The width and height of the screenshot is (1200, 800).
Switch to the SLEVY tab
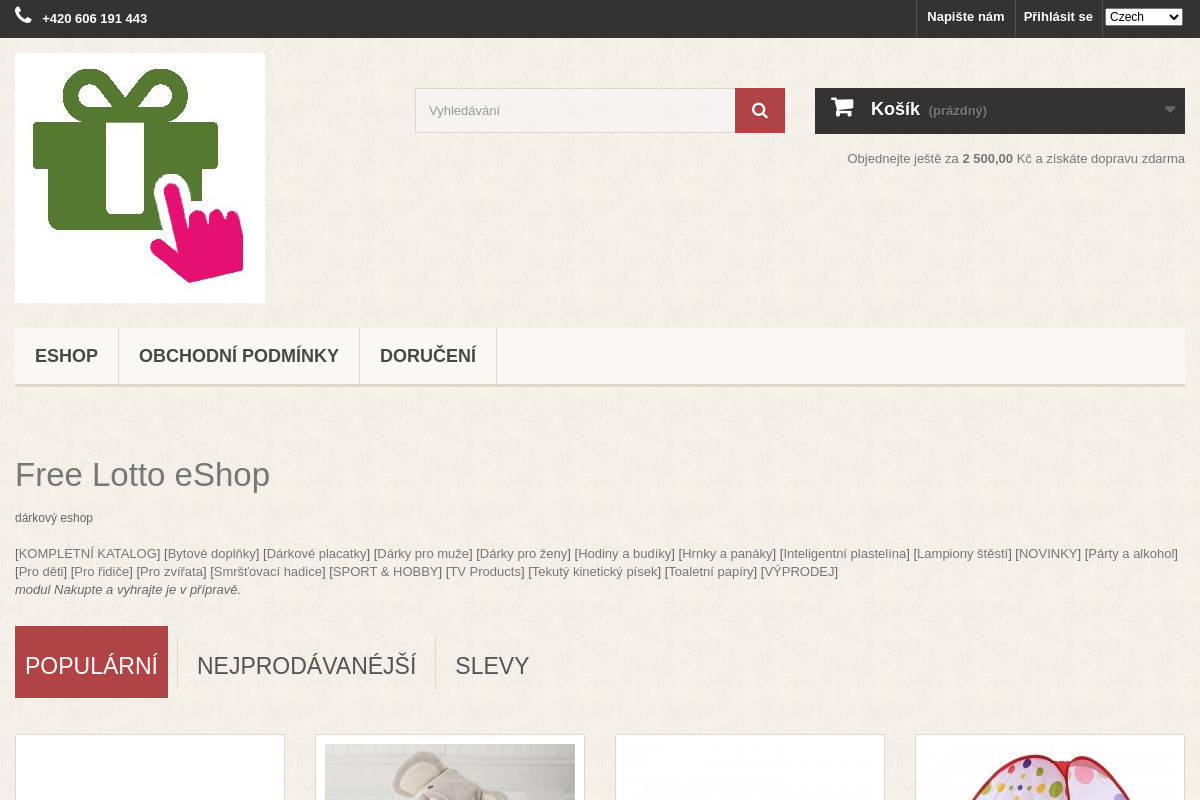[492, 666]
